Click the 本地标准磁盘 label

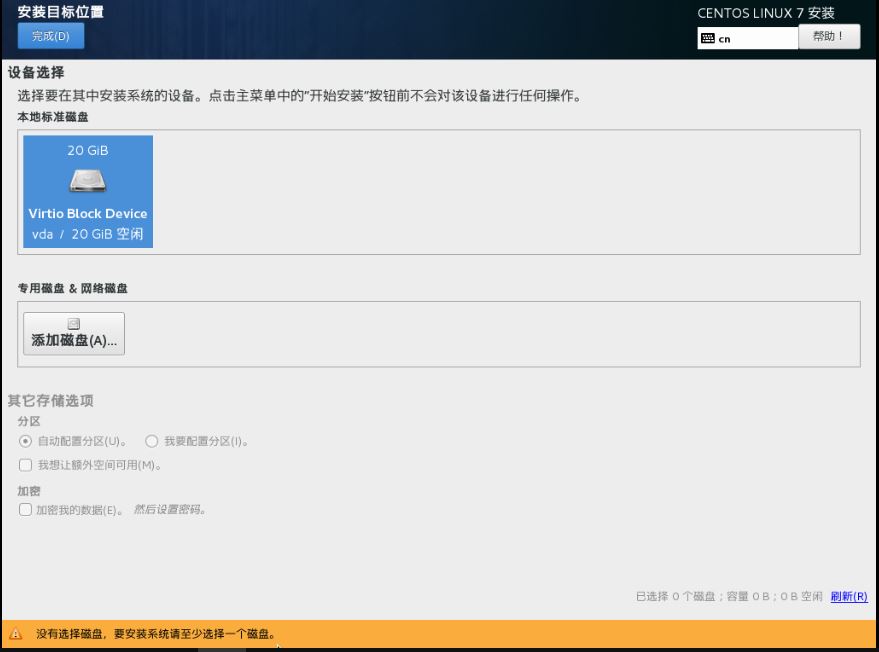53,117
